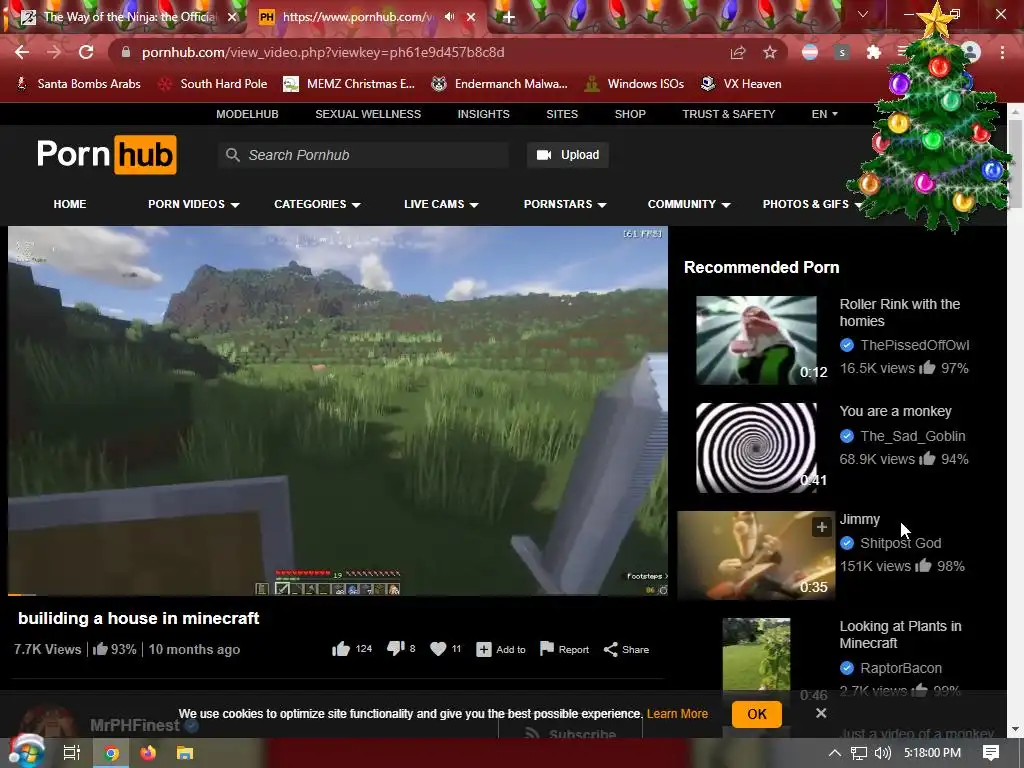Expand the CATEGORIES dropdown
Viewport: 1024px width, 768px height.
[317, 204]
